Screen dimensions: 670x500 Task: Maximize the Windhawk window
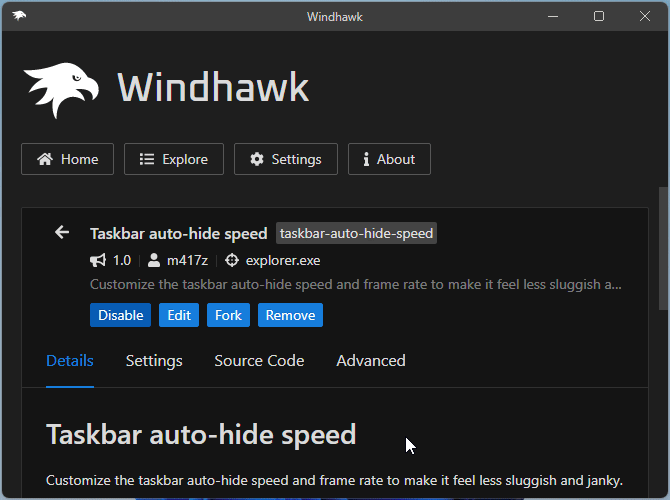pos(599,16)
